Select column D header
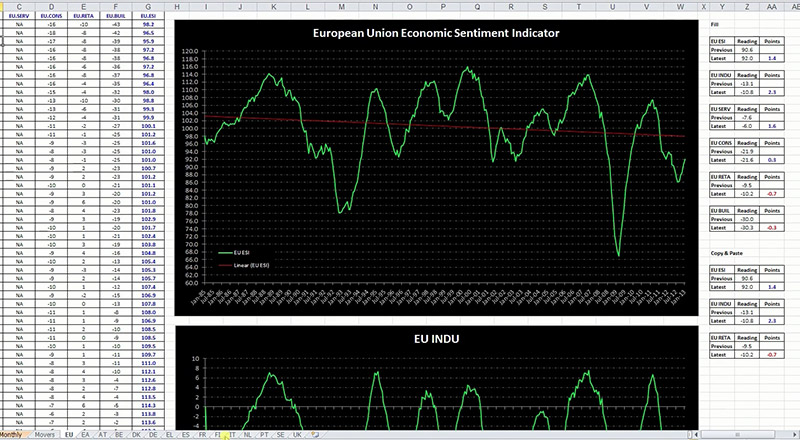The width and height of the screenshot is (800, 440). point(52,7)
